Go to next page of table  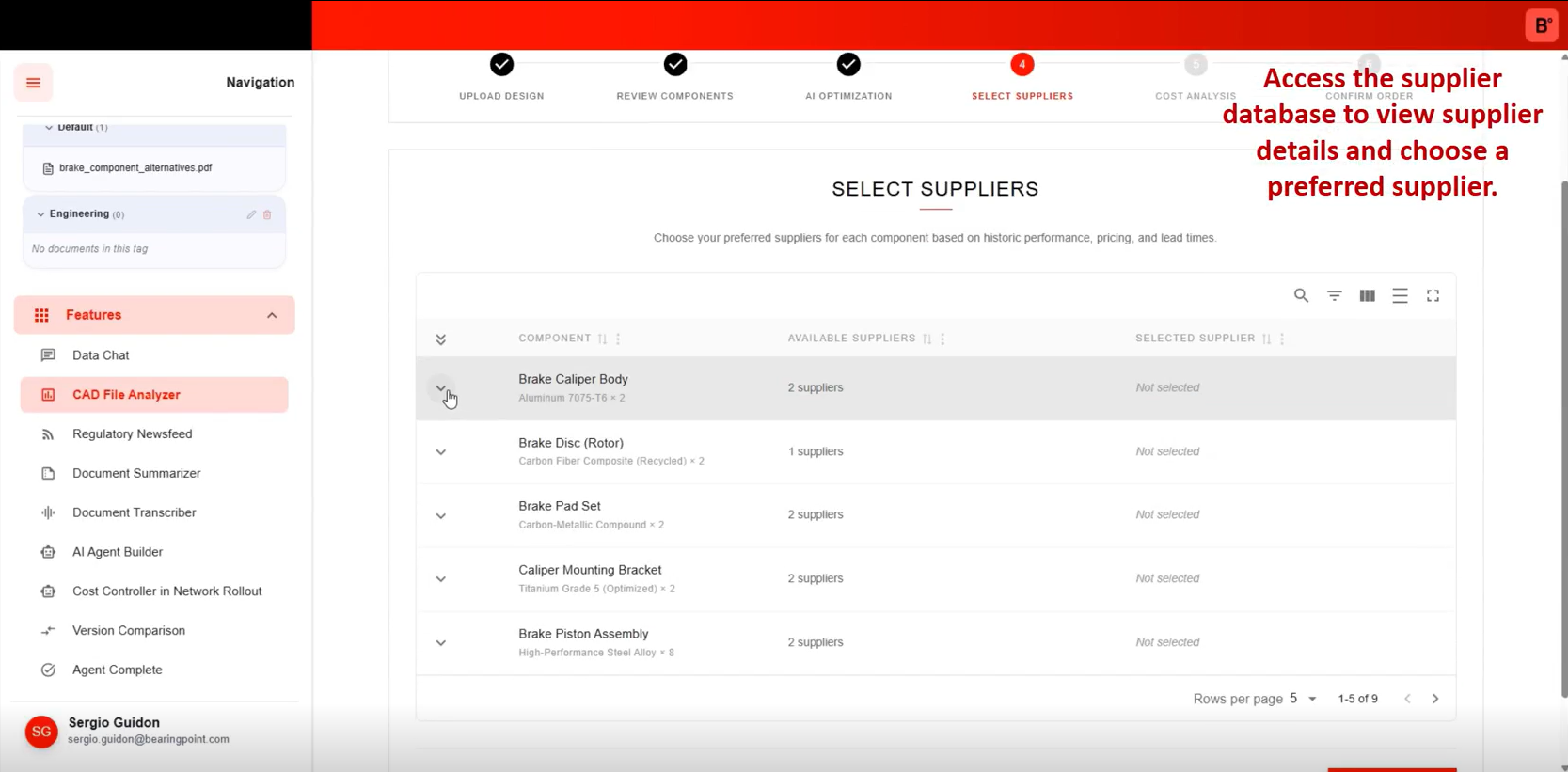[x=1434, y=699]
